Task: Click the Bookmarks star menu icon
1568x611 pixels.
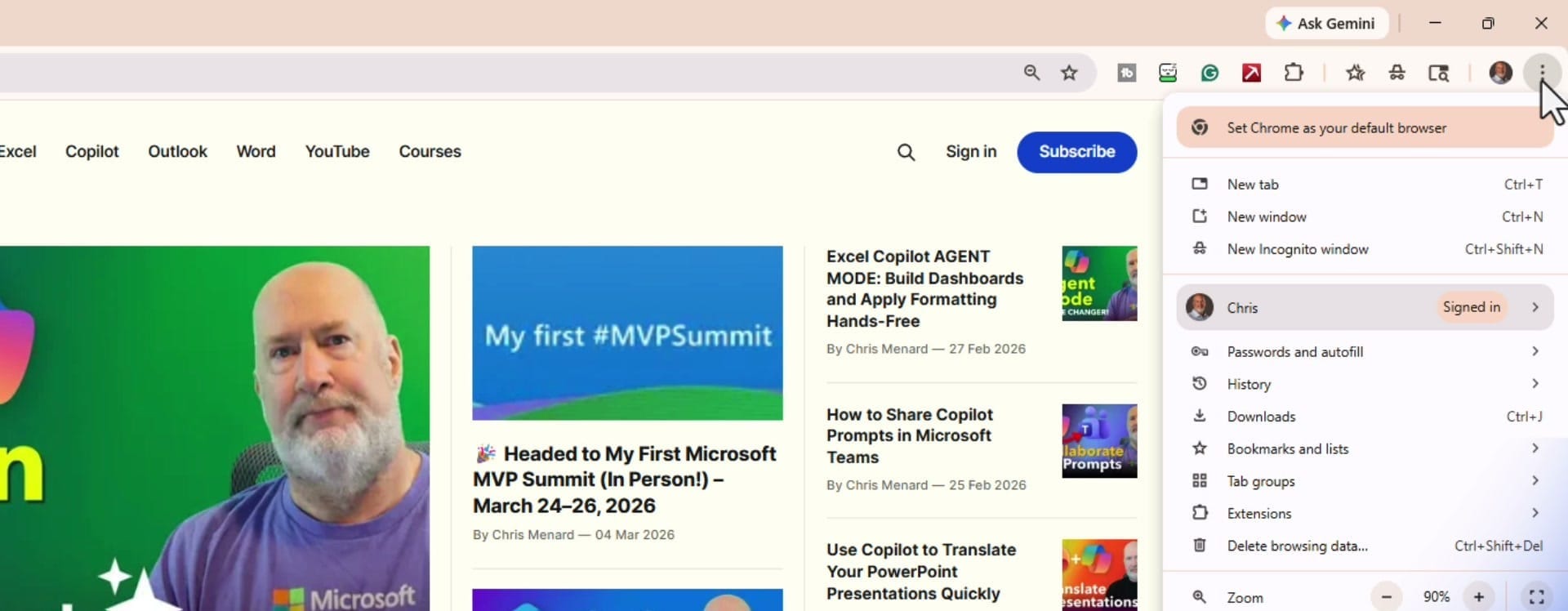Action: pos(1199,448)
